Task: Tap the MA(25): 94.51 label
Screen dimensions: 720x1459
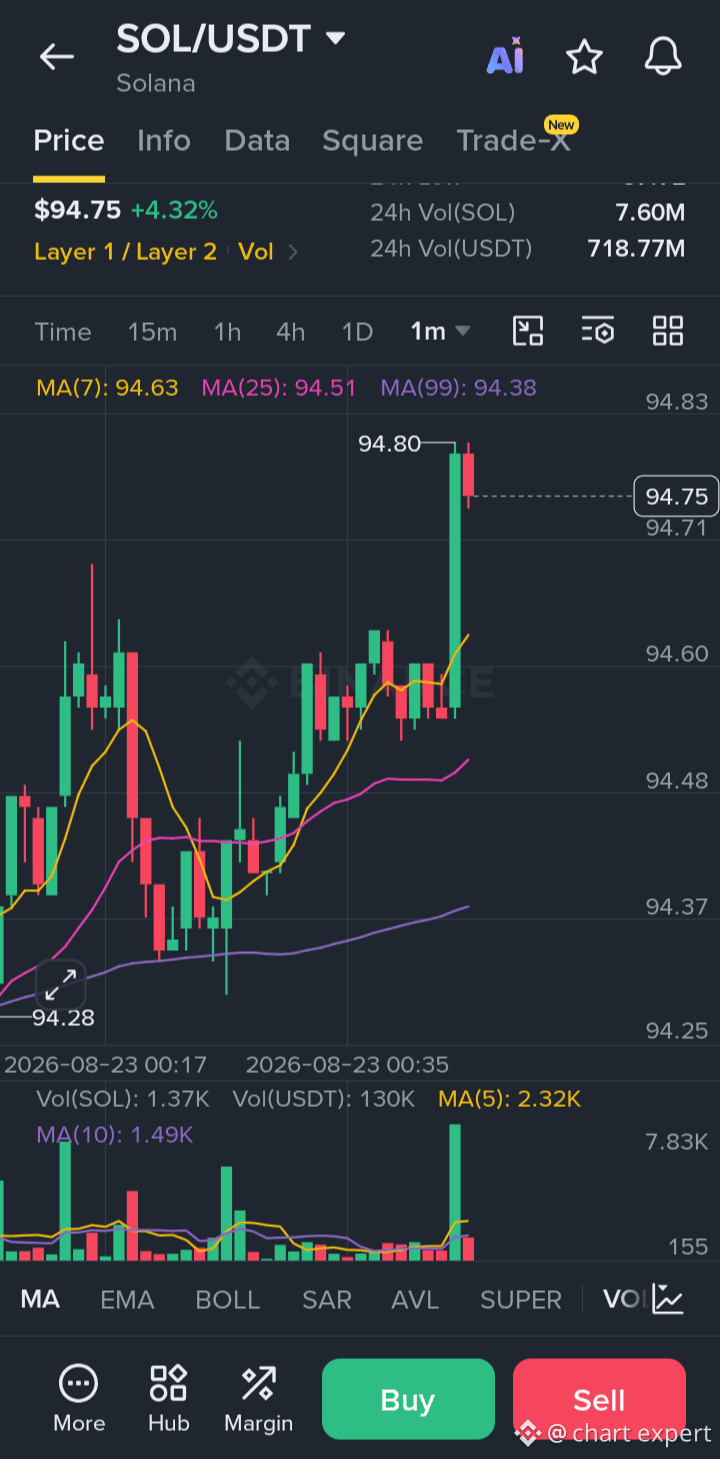Action: coord(279,387)
